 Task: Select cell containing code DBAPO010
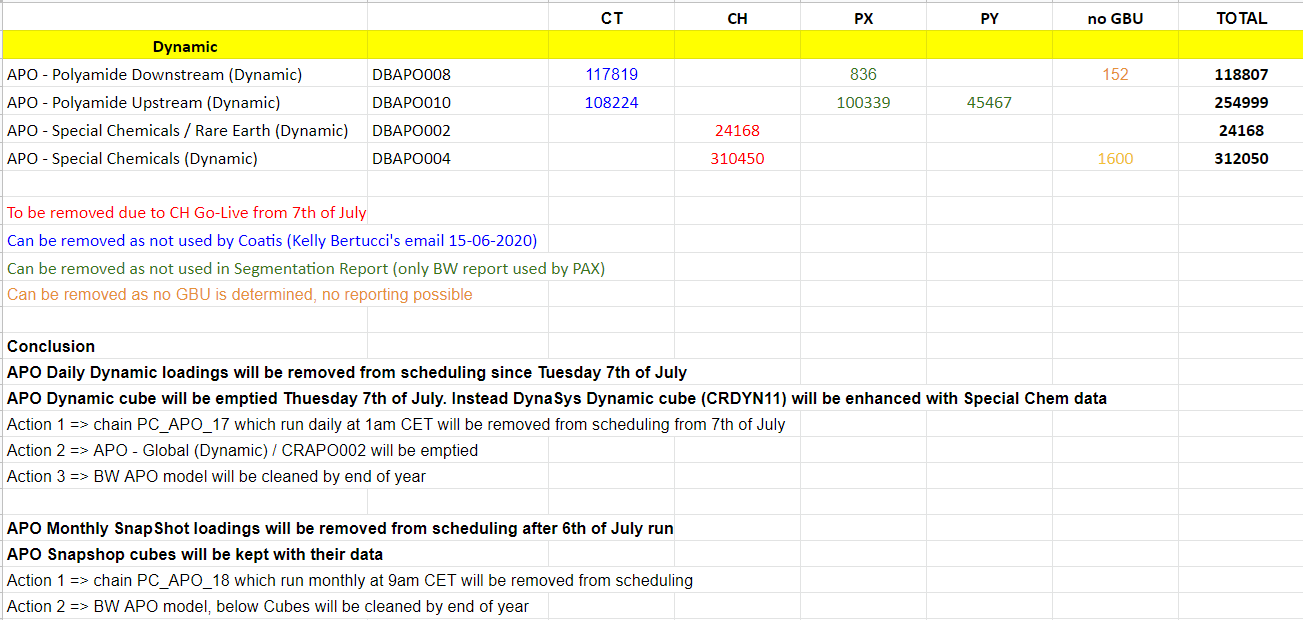411,102
